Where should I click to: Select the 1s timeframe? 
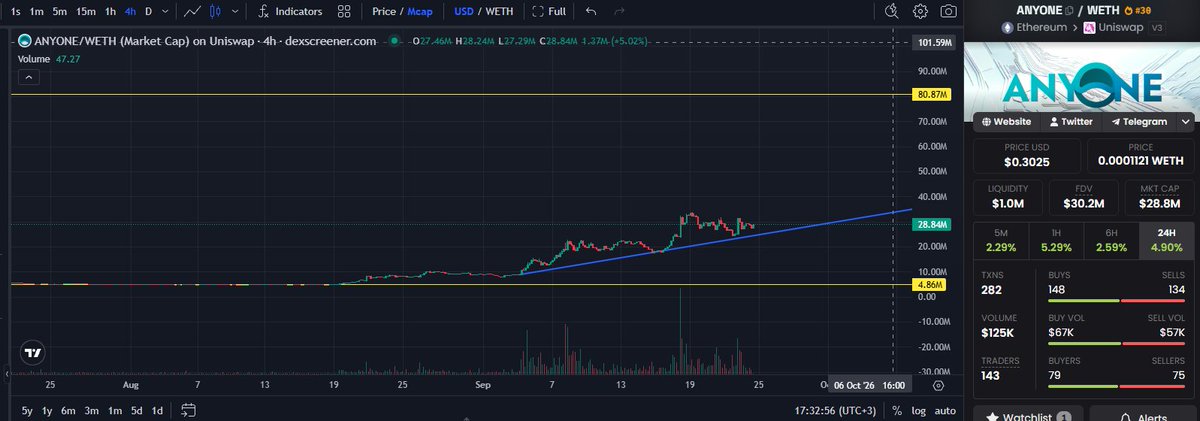click(x=13, y=11)
